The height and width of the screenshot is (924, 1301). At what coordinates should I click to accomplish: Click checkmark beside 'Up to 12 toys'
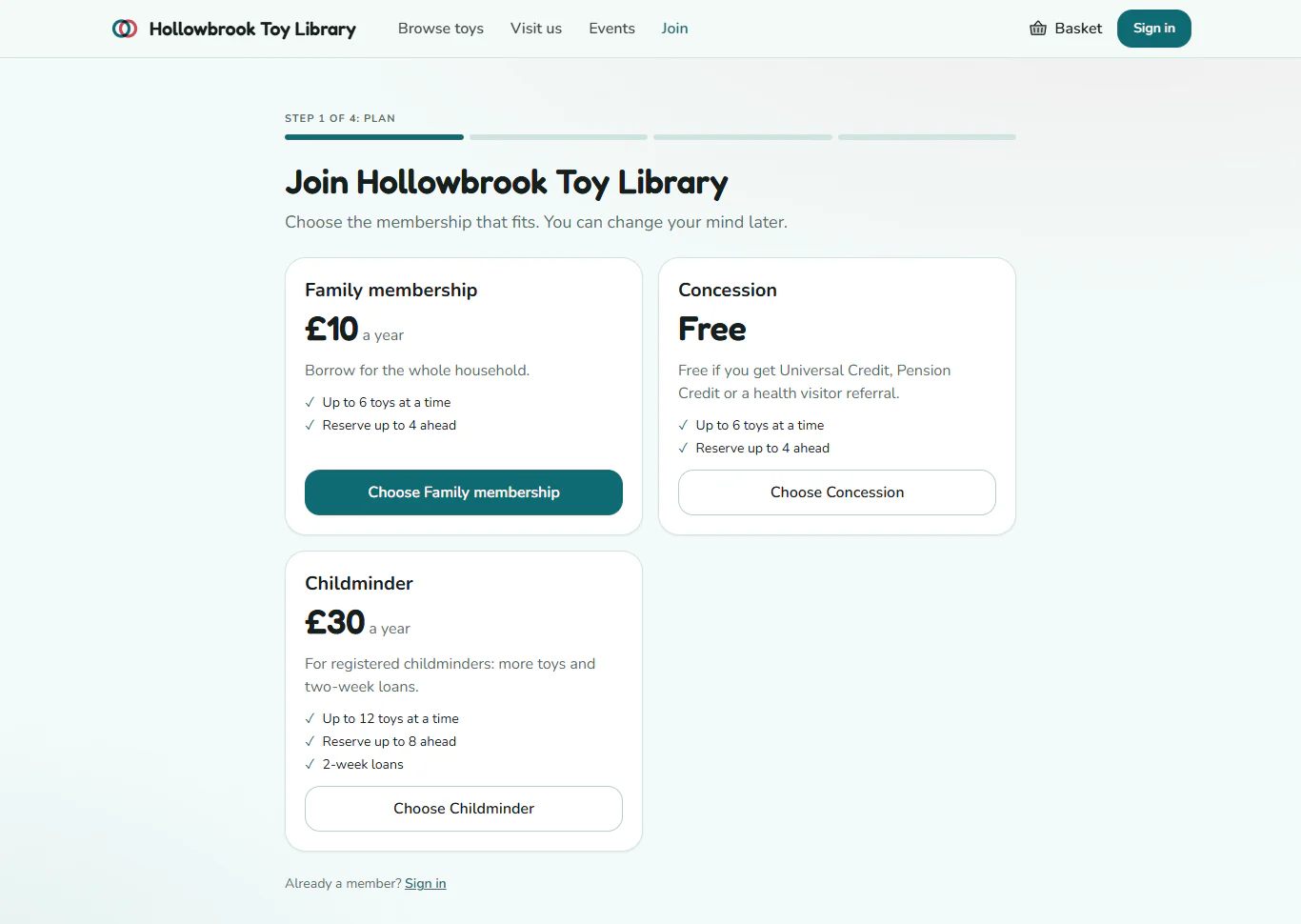310,719
